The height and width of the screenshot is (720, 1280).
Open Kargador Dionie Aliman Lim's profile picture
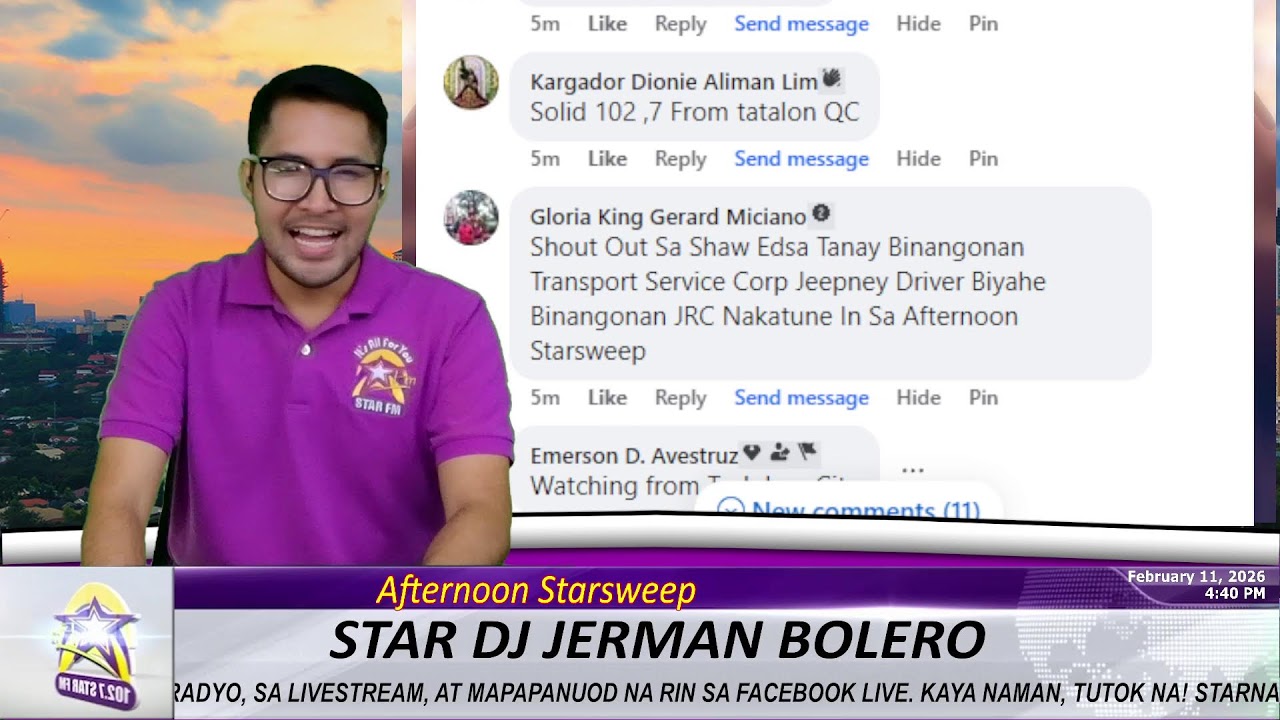click(471, 82)
